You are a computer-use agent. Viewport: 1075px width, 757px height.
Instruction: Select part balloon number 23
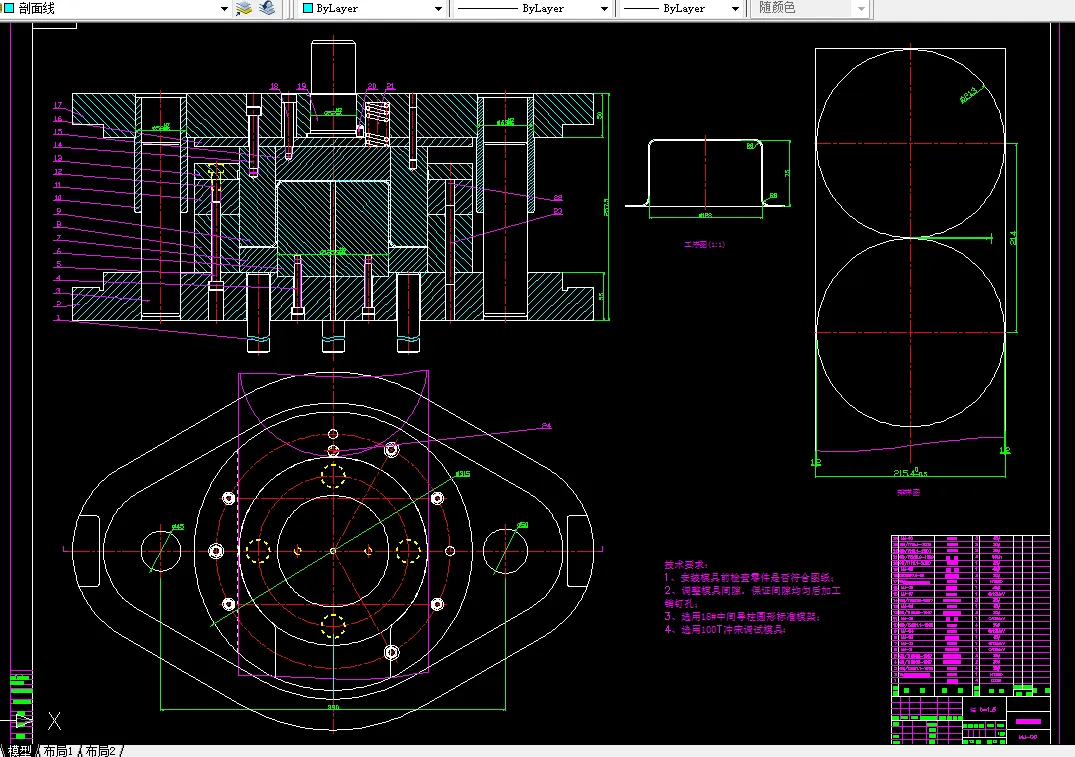coord(558,211)
